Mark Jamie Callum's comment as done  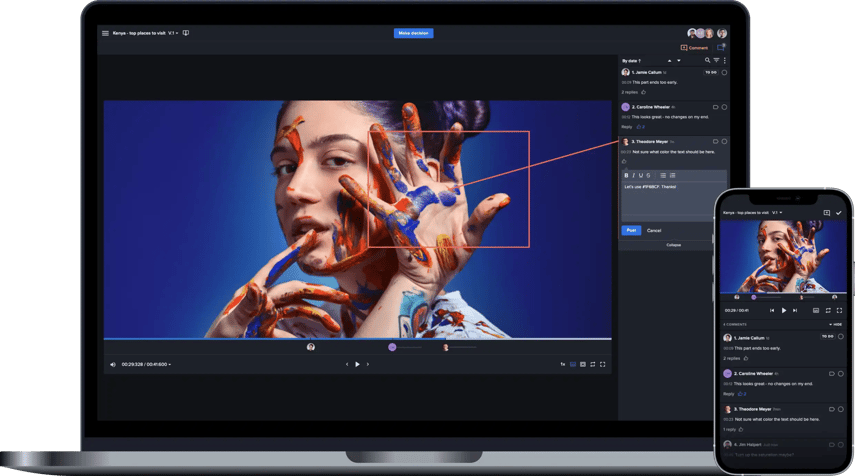(x=724, y=72)
